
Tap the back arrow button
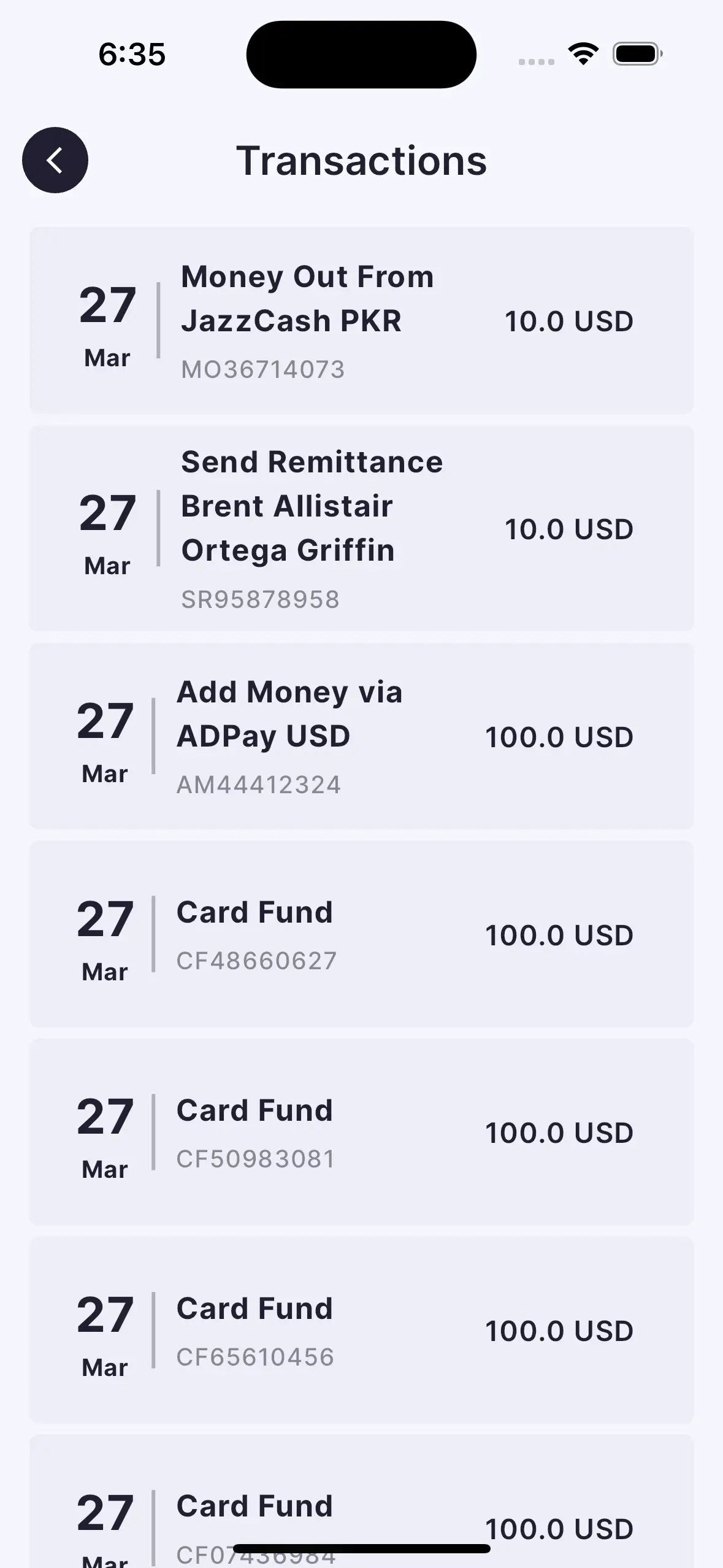pyautogui.click(x=55, y=160)
